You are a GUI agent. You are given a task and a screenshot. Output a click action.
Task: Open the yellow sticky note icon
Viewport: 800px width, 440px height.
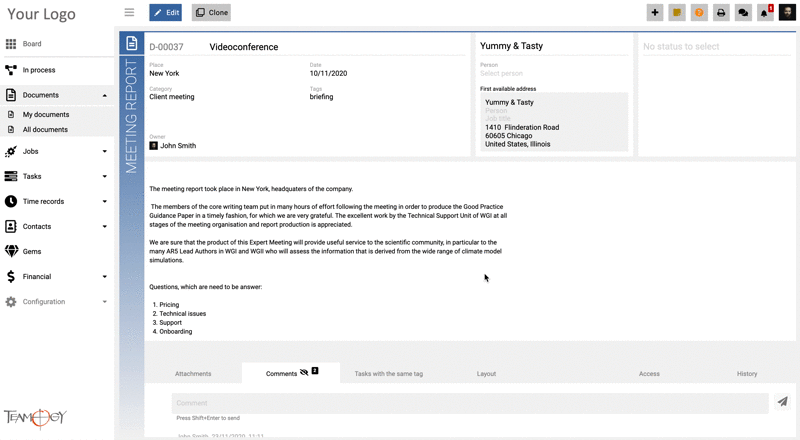(x=677, y=13)
